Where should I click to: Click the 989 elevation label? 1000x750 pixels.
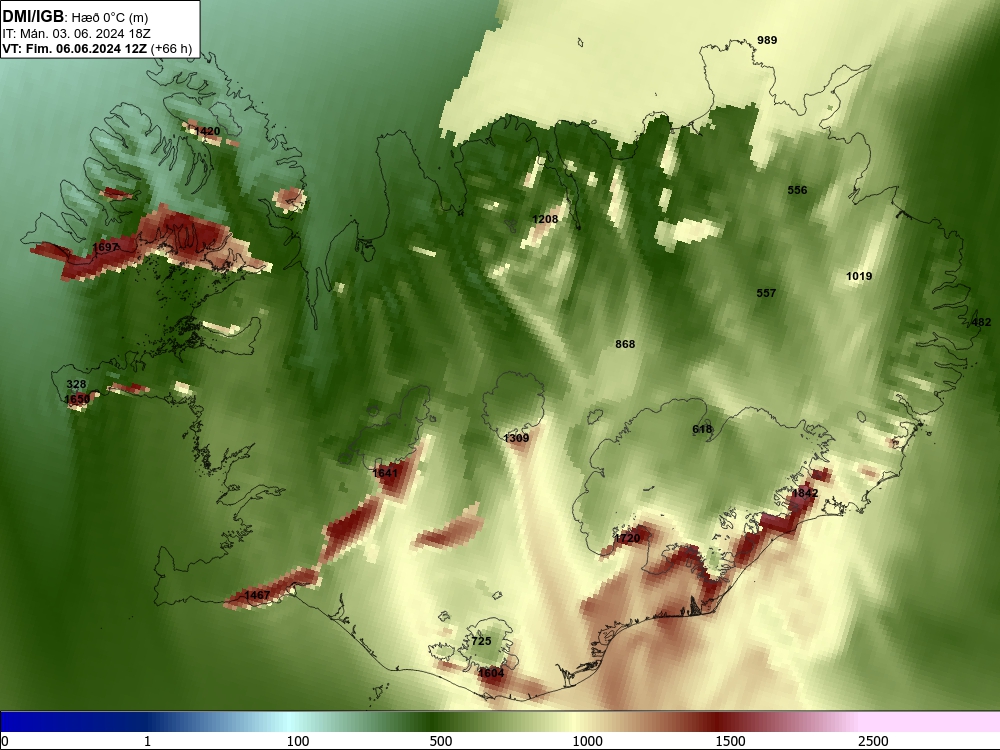point(767,40)
